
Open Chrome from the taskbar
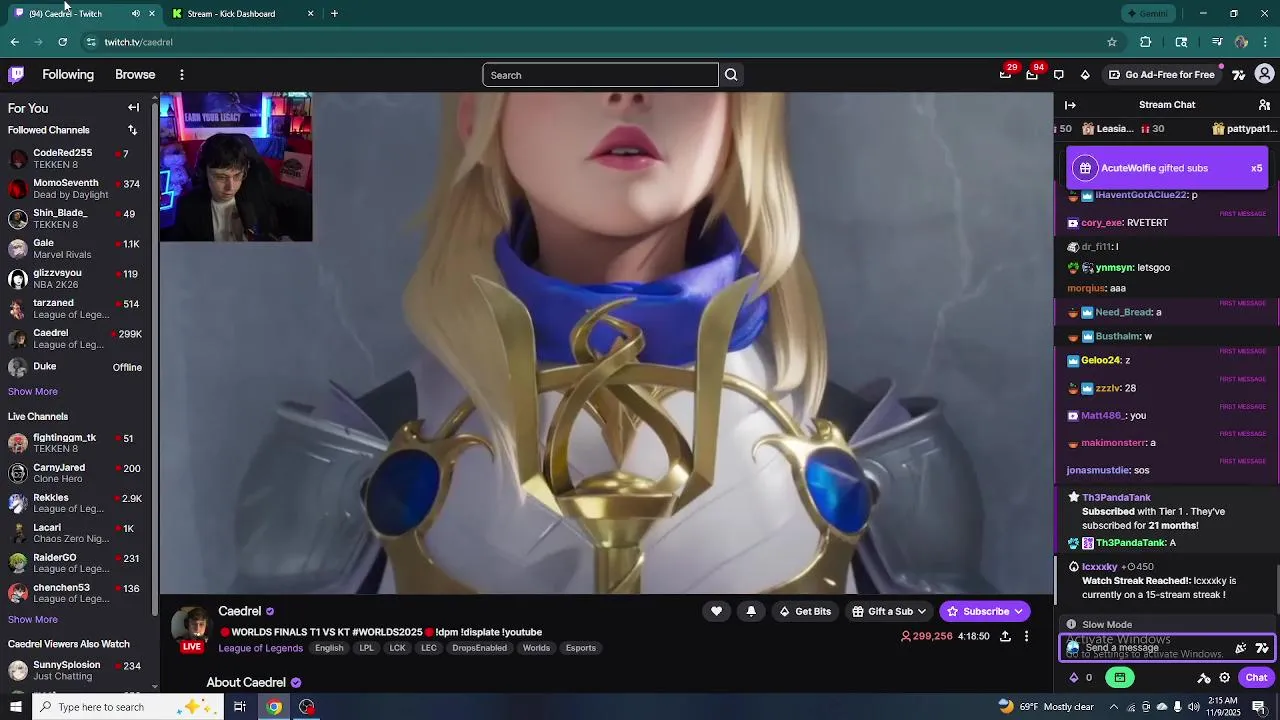pyautogui.click(x=273, y=707)
